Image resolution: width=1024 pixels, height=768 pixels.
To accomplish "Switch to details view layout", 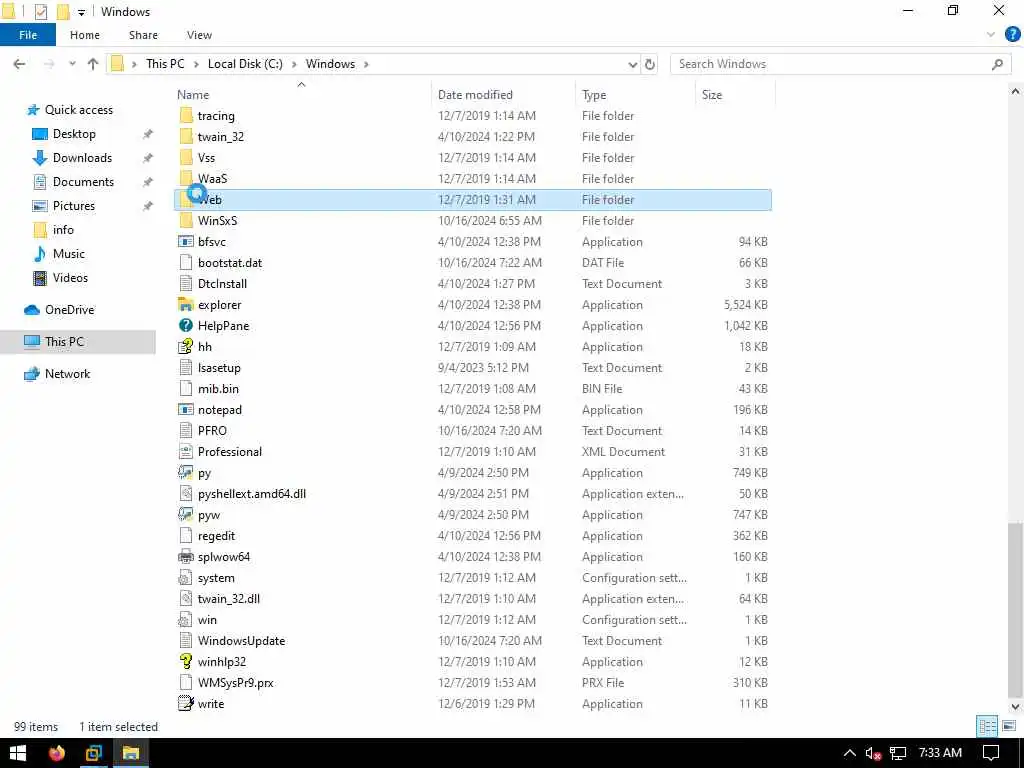I will pos(987,726).
